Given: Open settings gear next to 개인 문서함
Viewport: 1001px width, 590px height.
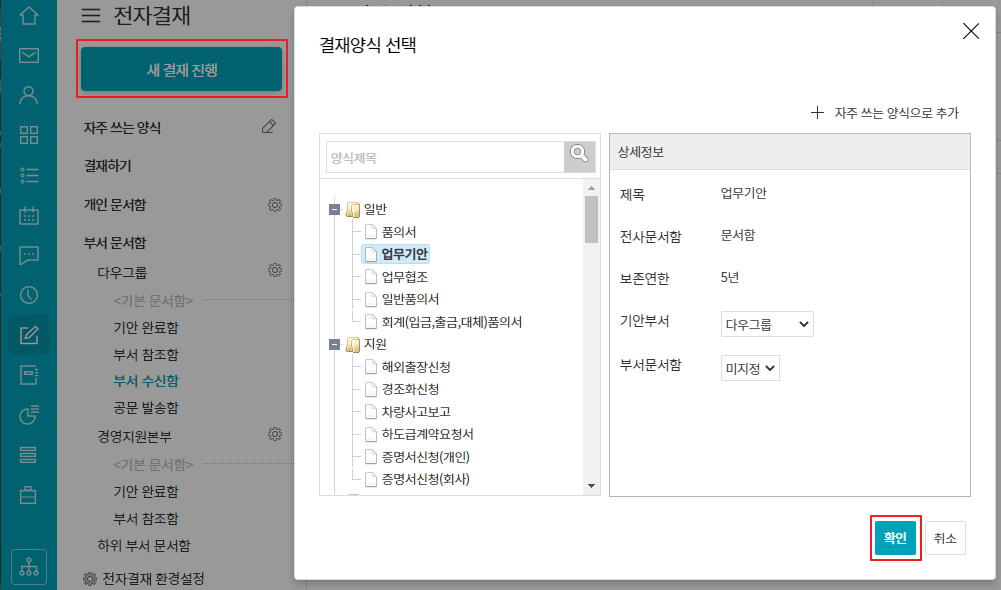Looking at the screenshot, I should [274, 205].
